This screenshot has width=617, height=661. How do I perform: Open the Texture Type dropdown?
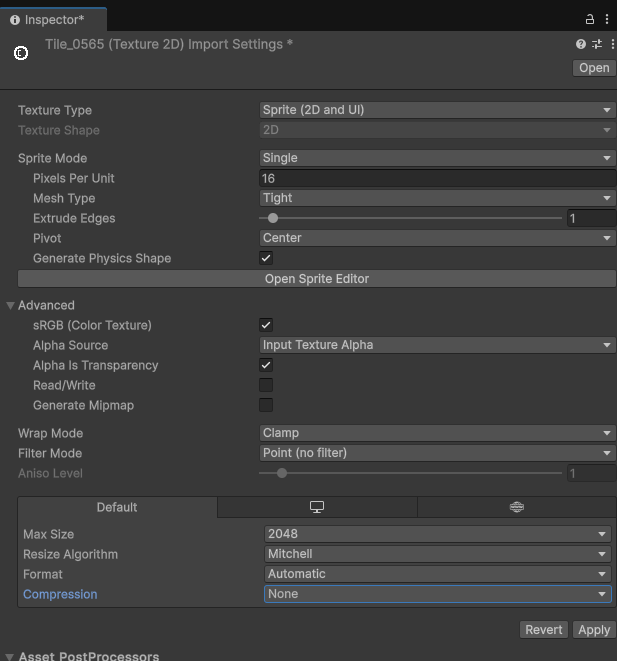(437, 110)
